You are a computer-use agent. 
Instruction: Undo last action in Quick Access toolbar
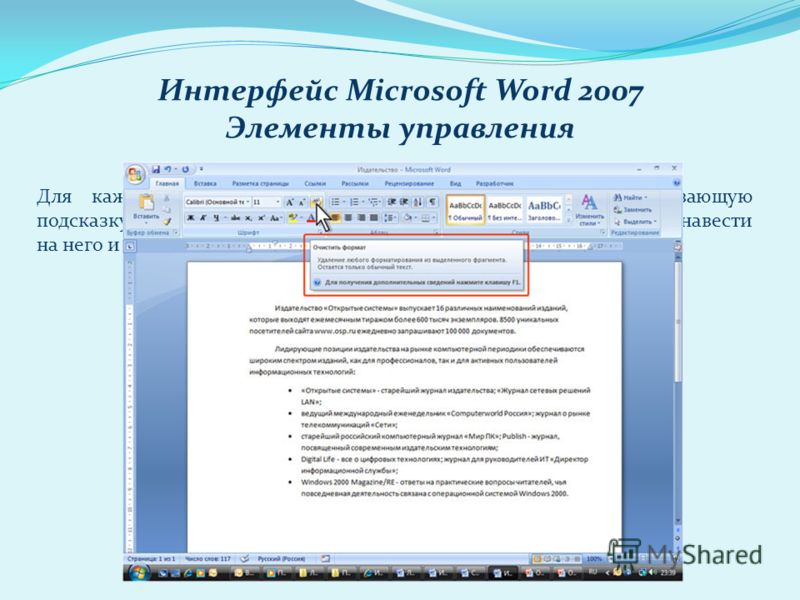pos(168,169)
